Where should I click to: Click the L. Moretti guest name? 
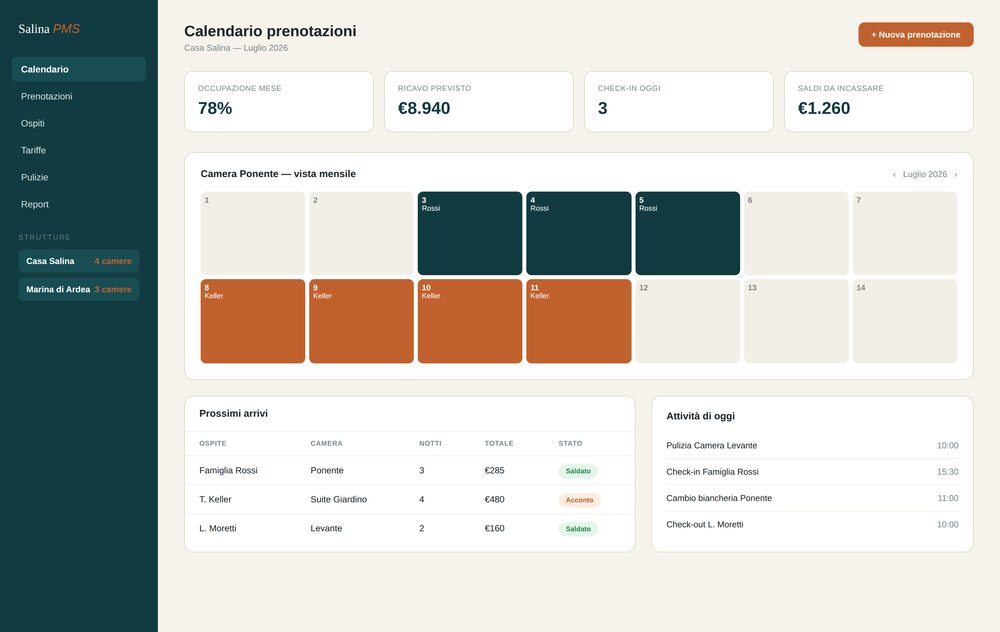pos(217,528)
